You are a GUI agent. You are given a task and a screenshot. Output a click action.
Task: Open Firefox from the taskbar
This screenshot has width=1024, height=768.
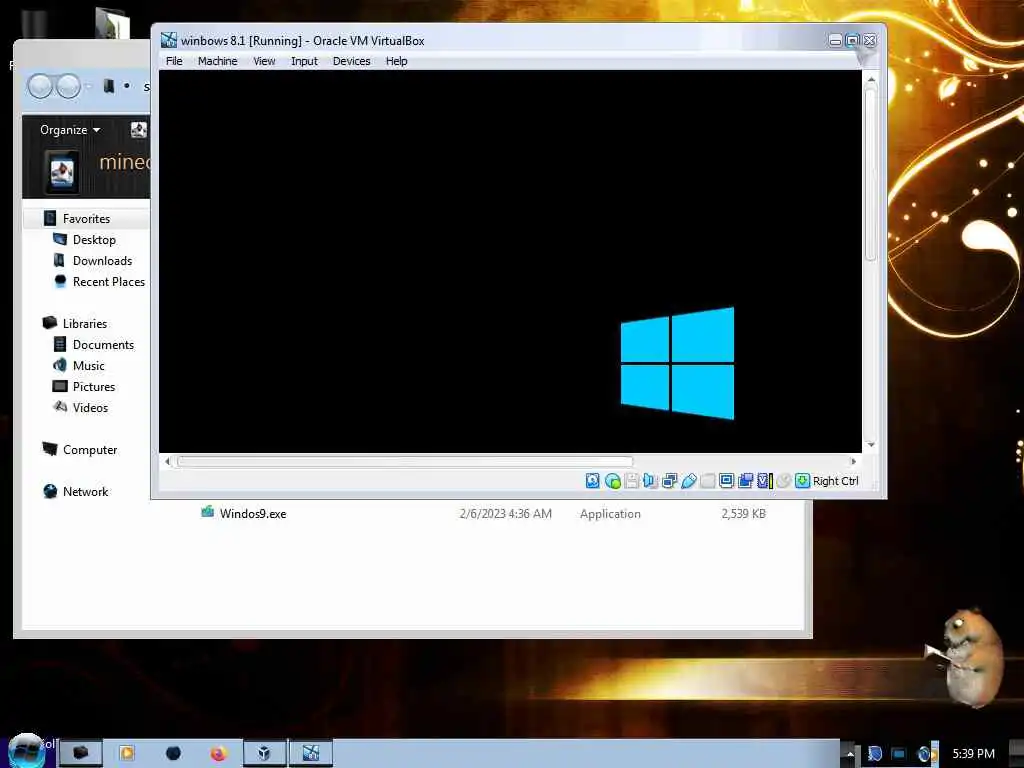pos(218,753)
